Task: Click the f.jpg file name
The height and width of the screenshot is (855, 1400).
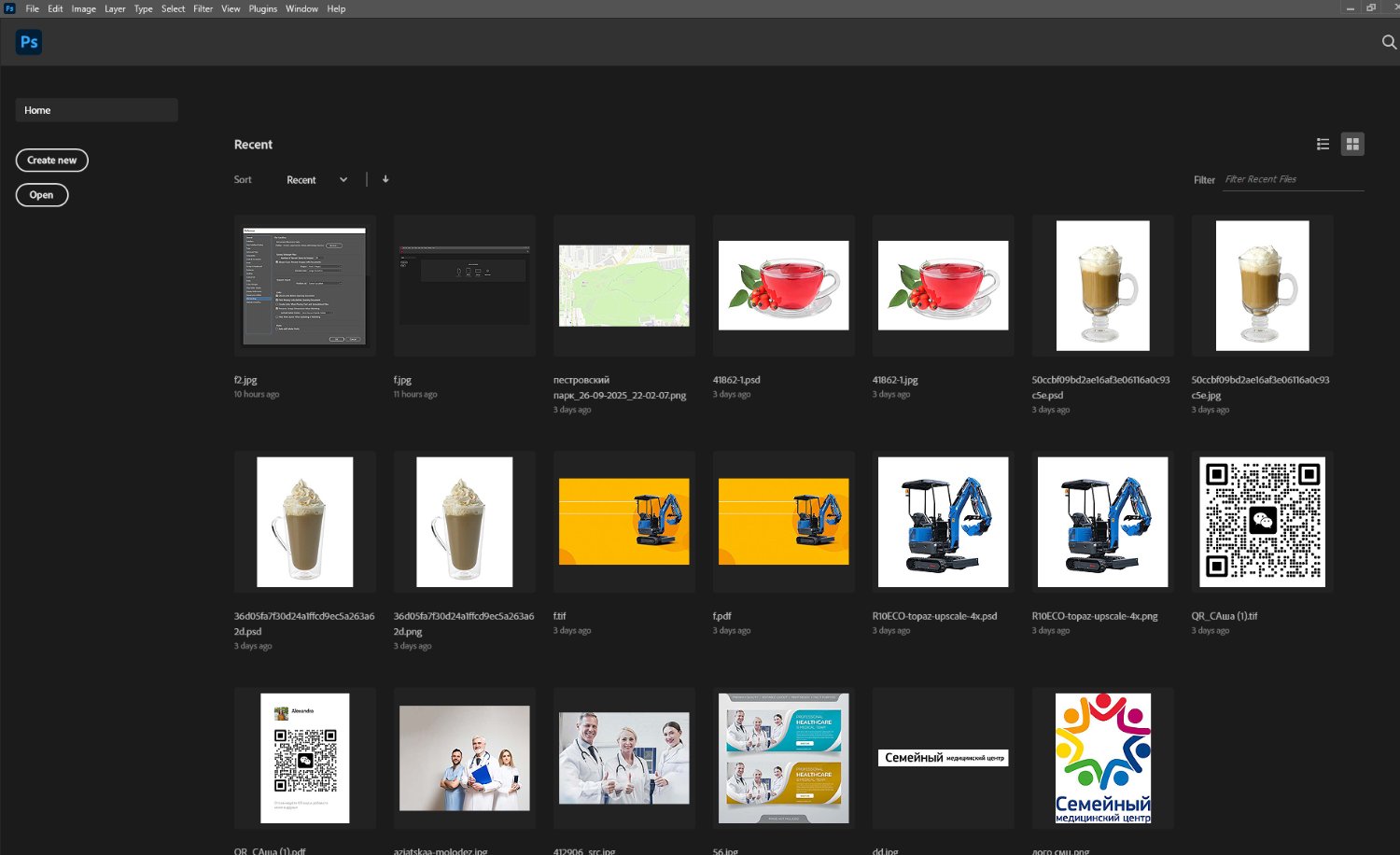Action: click(x=403, y=381)
